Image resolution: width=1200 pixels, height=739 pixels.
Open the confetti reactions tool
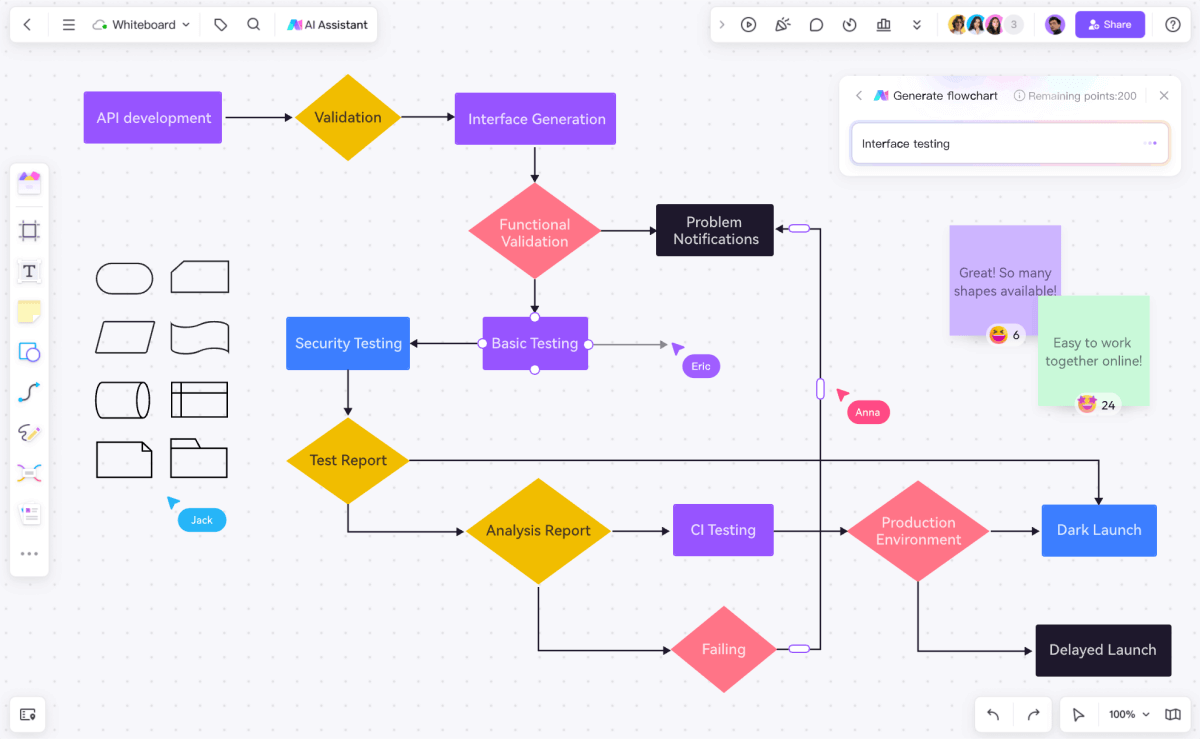click(782, 24)
